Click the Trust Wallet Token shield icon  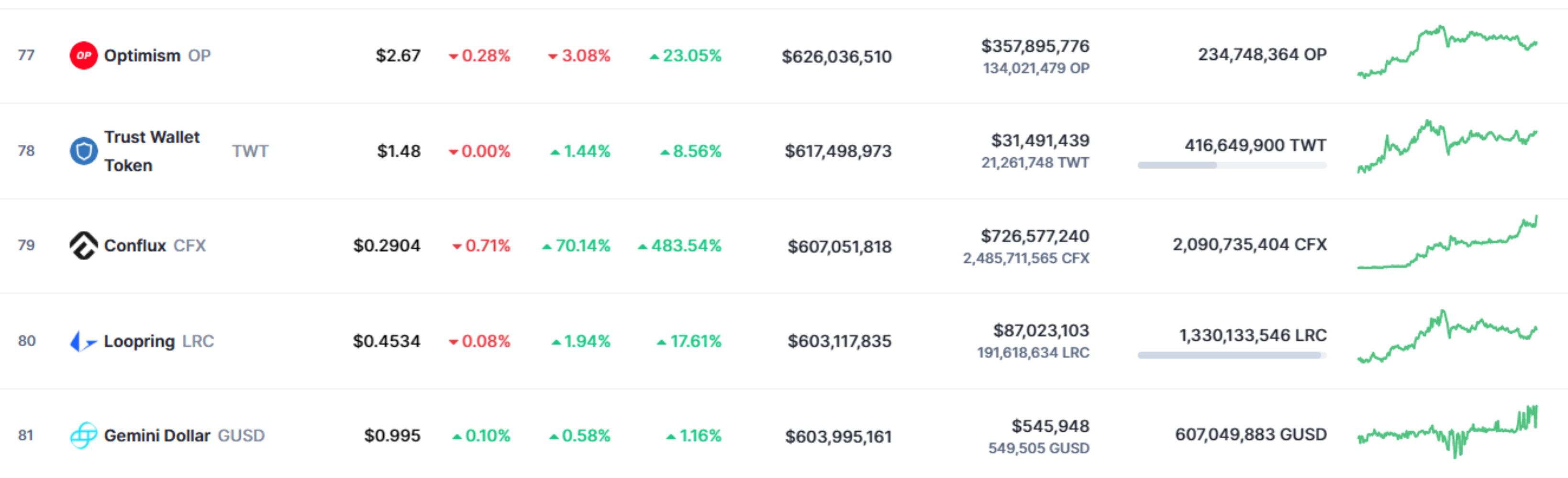click(x=83, y=151)
